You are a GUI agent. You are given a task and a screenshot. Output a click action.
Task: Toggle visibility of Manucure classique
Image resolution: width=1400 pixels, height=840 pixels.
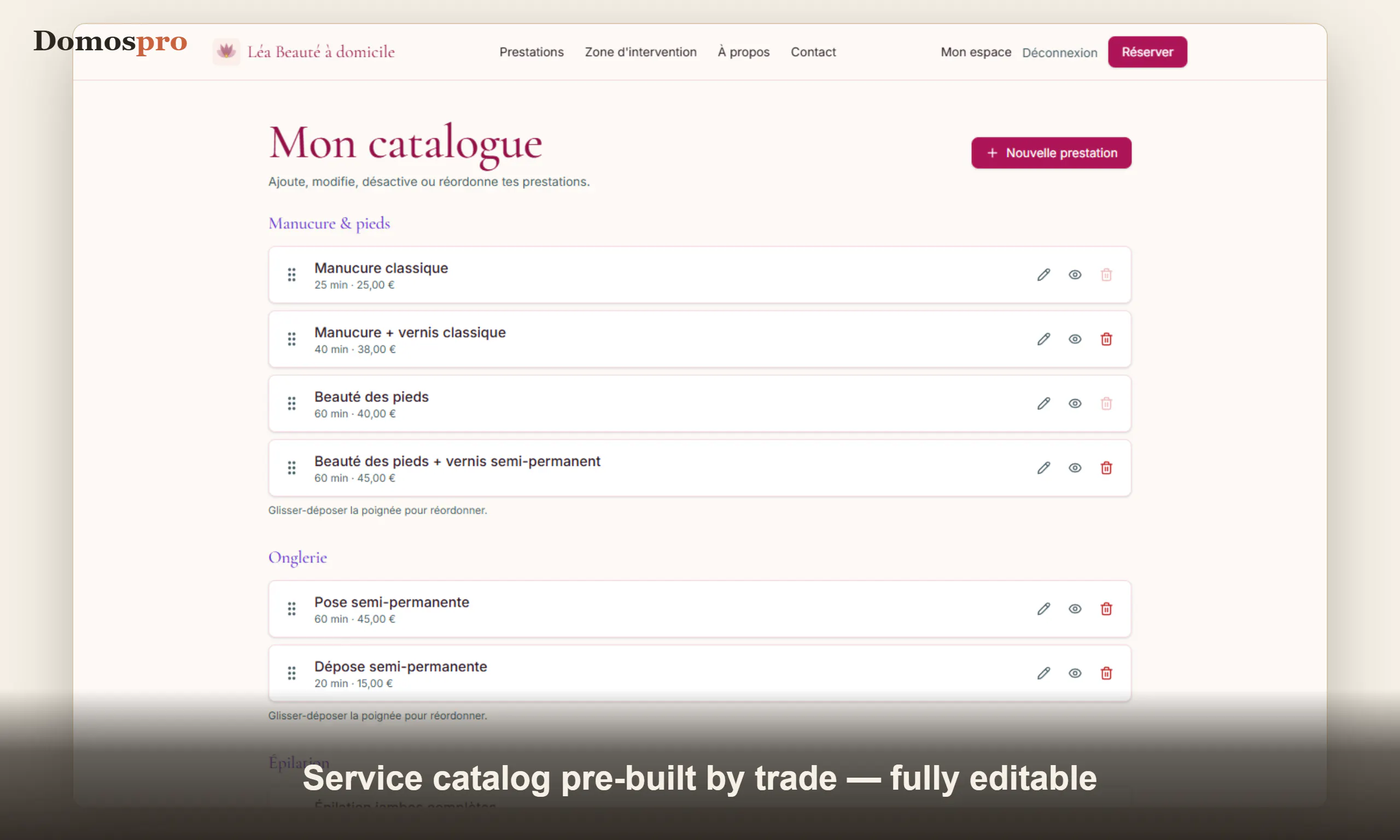tap(1075, 275)
